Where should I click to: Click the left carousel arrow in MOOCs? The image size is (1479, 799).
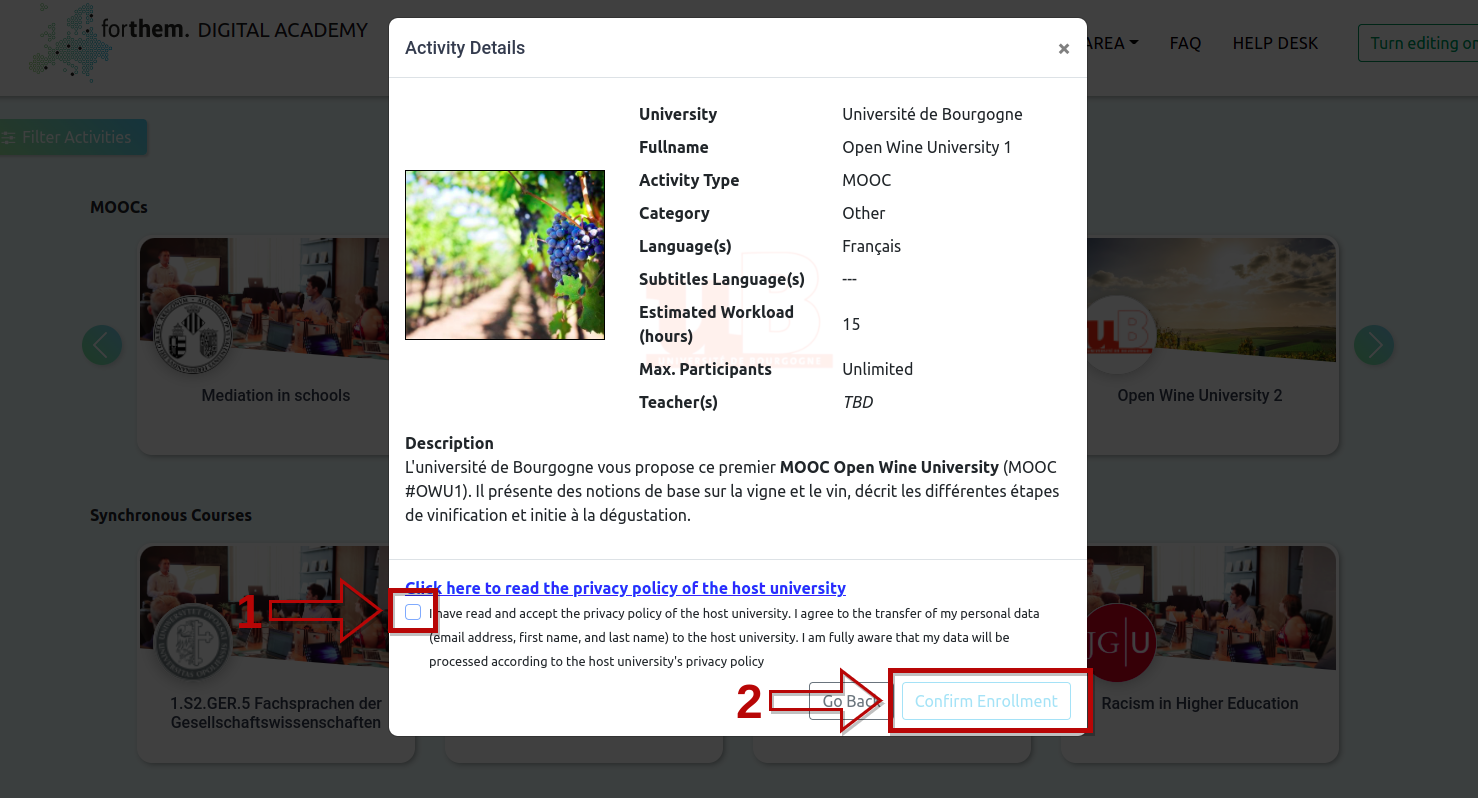[x=102, y=345]
